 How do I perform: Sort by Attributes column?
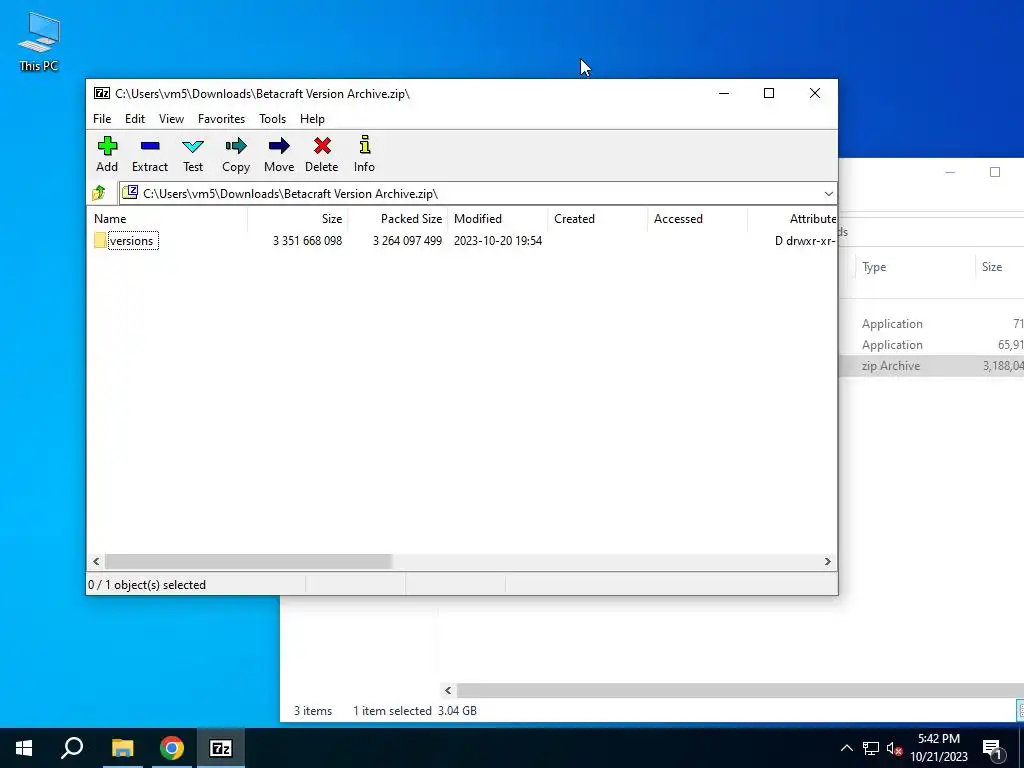[792, 219]
